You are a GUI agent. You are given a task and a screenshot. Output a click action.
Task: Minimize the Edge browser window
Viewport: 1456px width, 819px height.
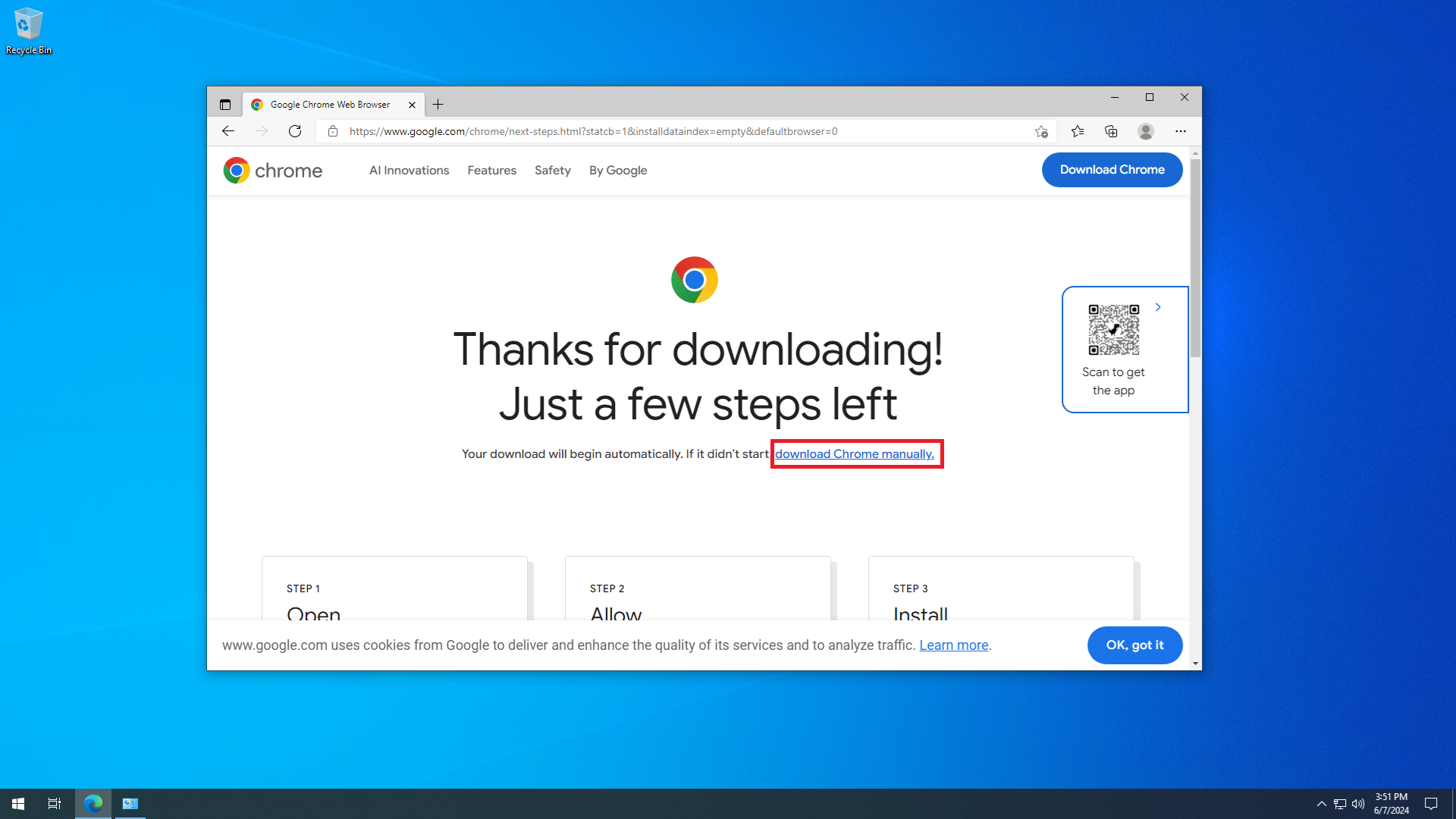[x=1115, y=97]
